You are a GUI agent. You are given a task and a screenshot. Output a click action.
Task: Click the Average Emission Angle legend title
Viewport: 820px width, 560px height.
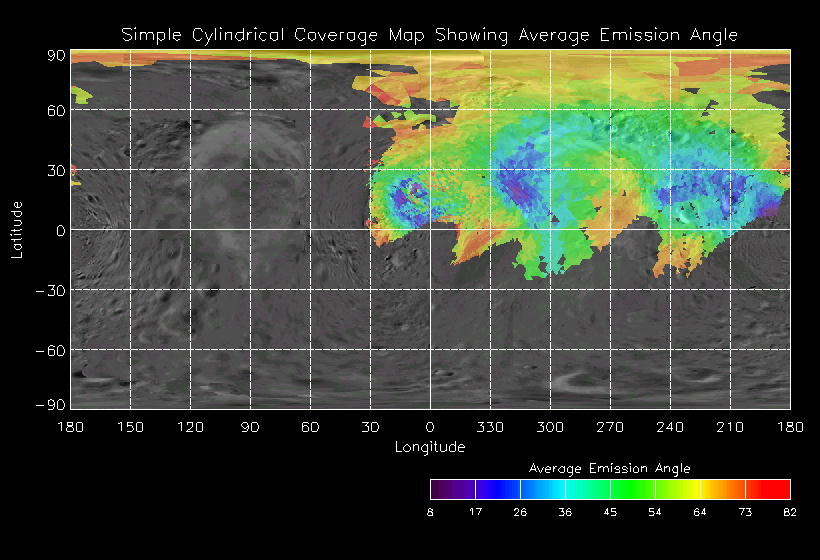point(609,468)
